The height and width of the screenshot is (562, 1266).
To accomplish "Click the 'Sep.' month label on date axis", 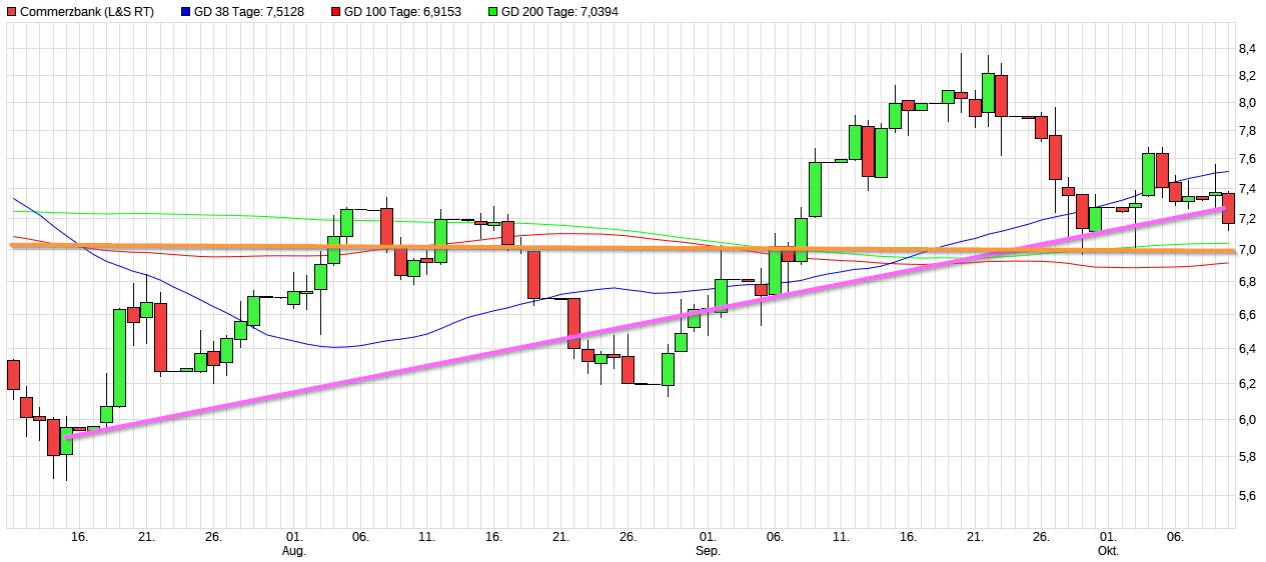I will (x=708, y=551).
